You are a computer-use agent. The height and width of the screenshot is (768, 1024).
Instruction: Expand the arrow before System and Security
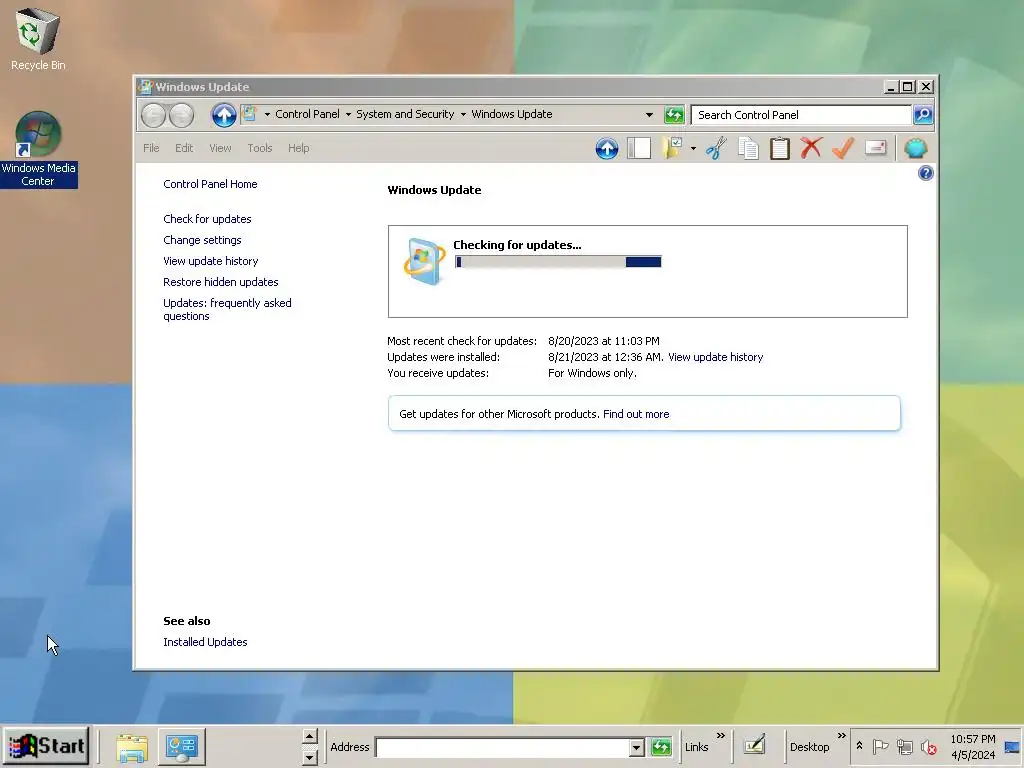coord(348,114)
